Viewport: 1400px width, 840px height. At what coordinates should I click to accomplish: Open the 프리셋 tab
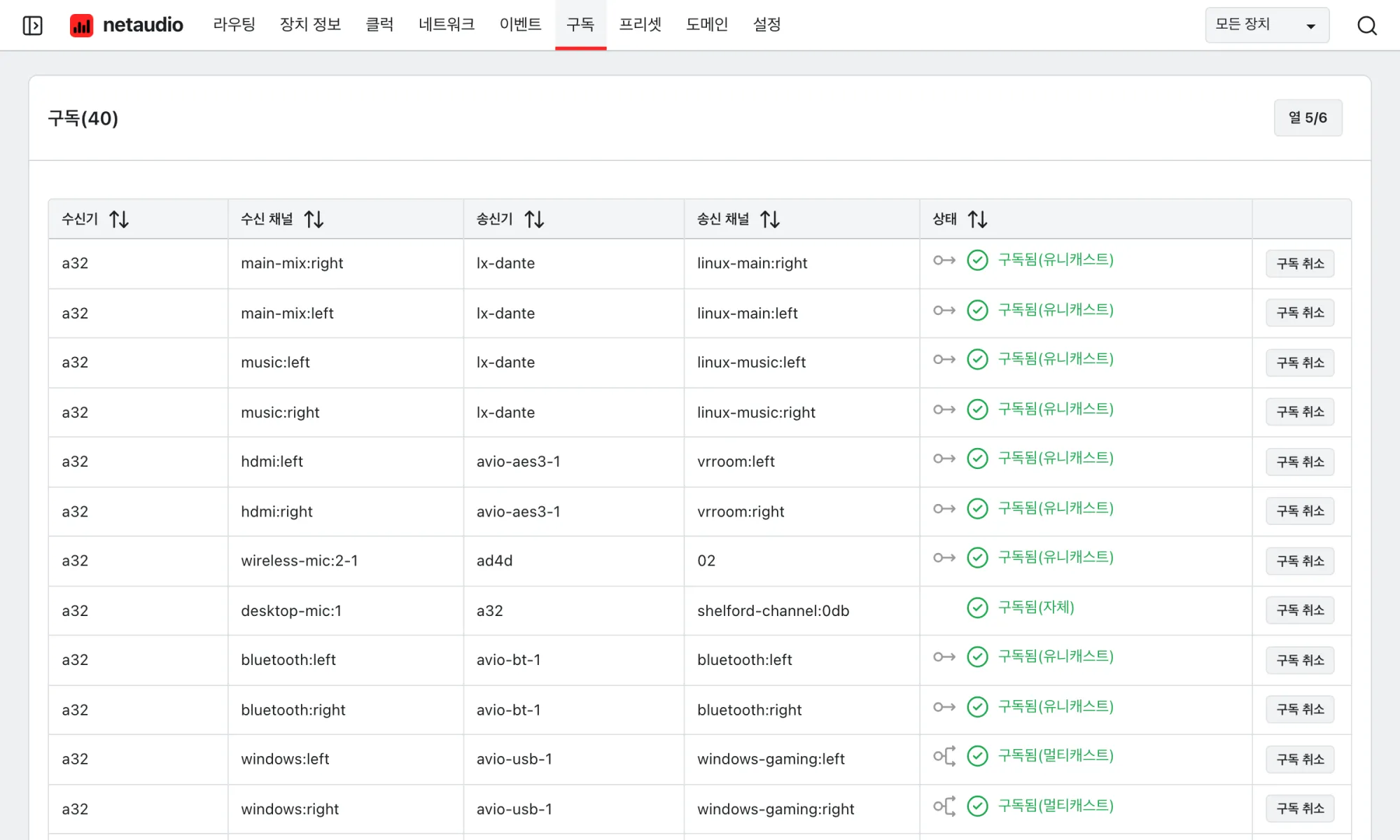coord(640,25)
